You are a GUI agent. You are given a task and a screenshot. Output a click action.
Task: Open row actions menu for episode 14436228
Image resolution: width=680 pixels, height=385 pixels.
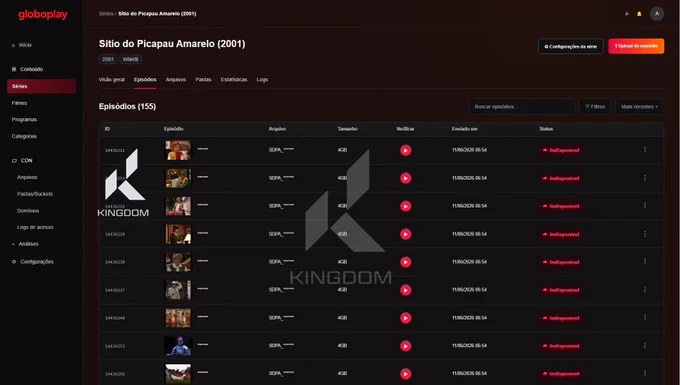[645, 234]
